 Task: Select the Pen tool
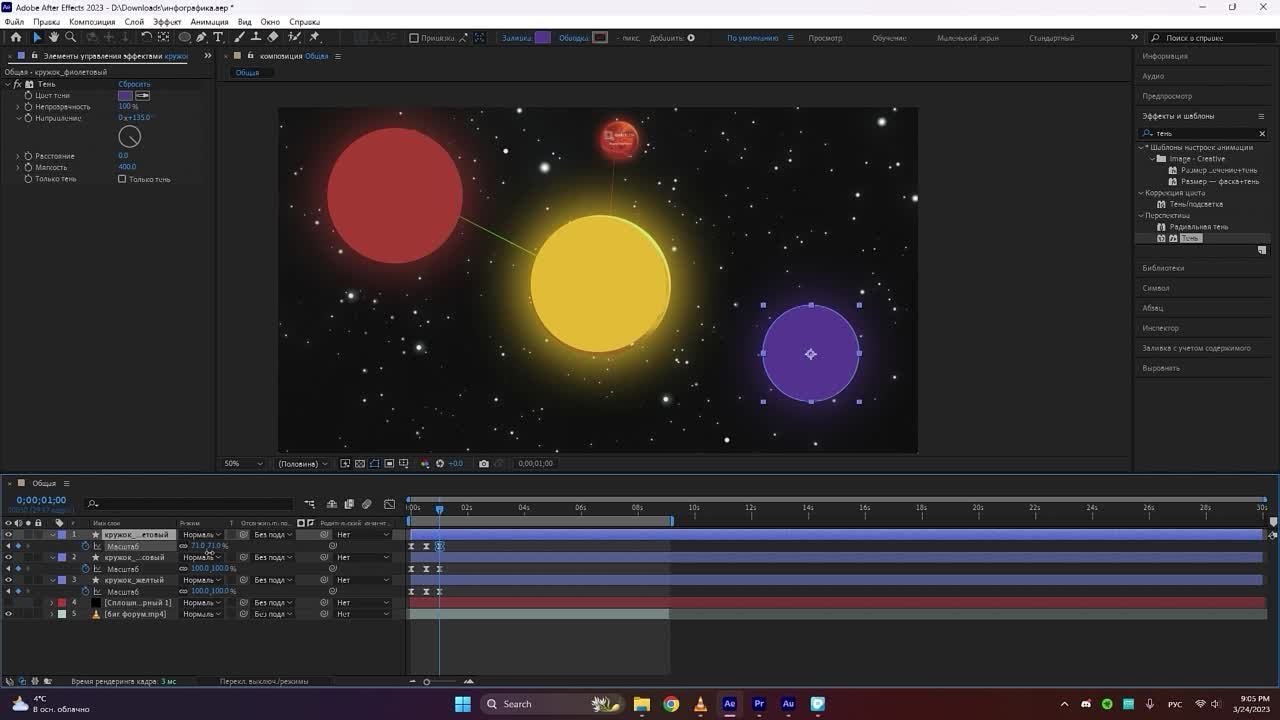(x=202, y=38)
